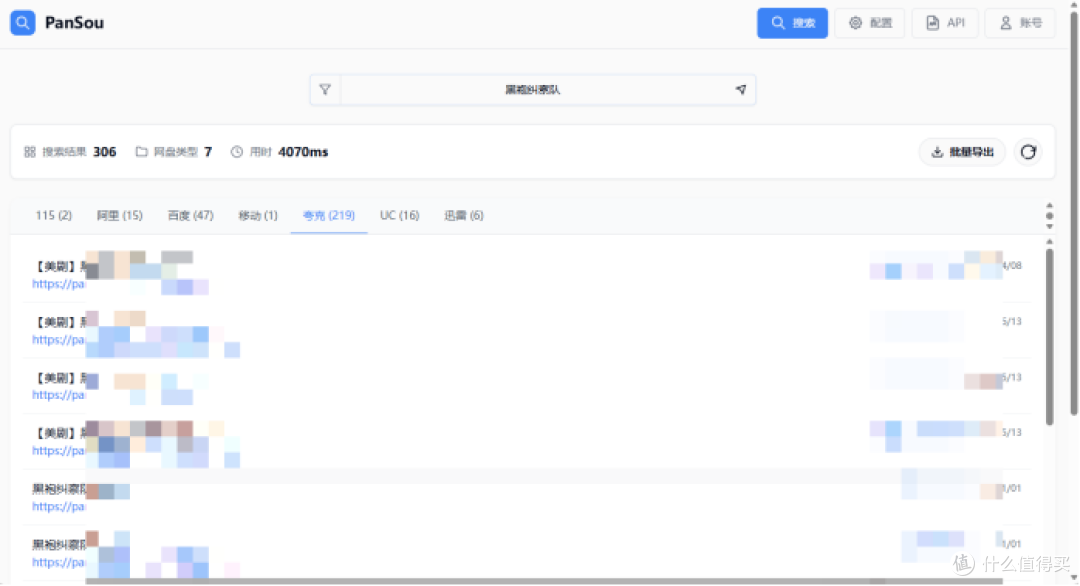
Task: Click the 4070ms elapsed time value
Action: pyautogui.click(x=303, y=151)
